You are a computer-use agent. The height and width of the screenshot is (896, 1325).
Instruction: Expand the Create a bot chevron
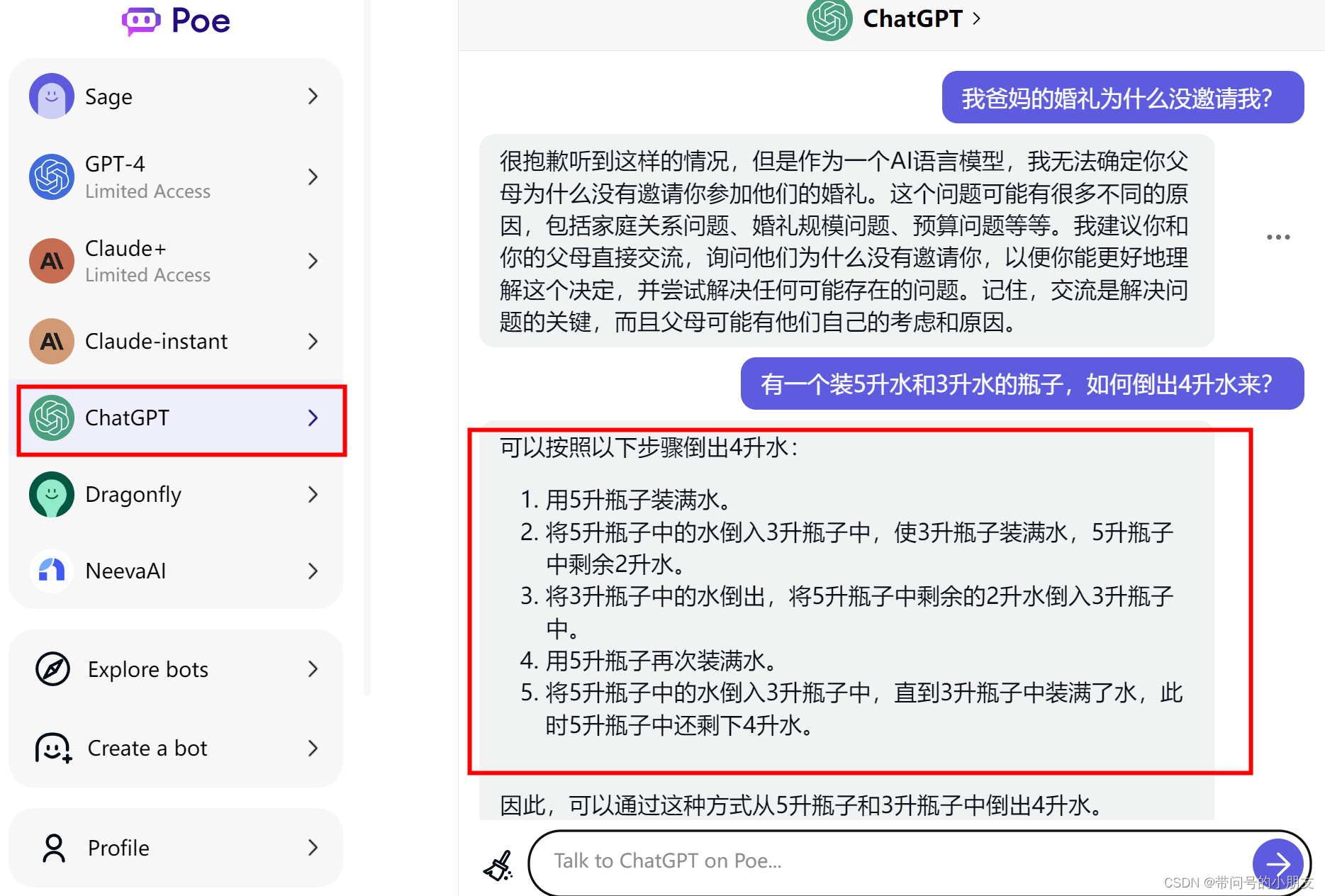[x=313, y=748]
